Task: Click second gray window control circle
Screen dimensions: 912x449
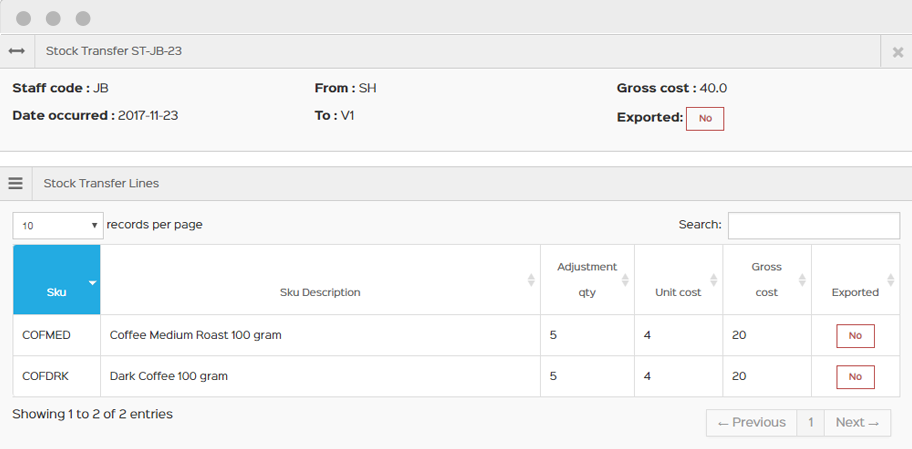Action: coord(54,19)
